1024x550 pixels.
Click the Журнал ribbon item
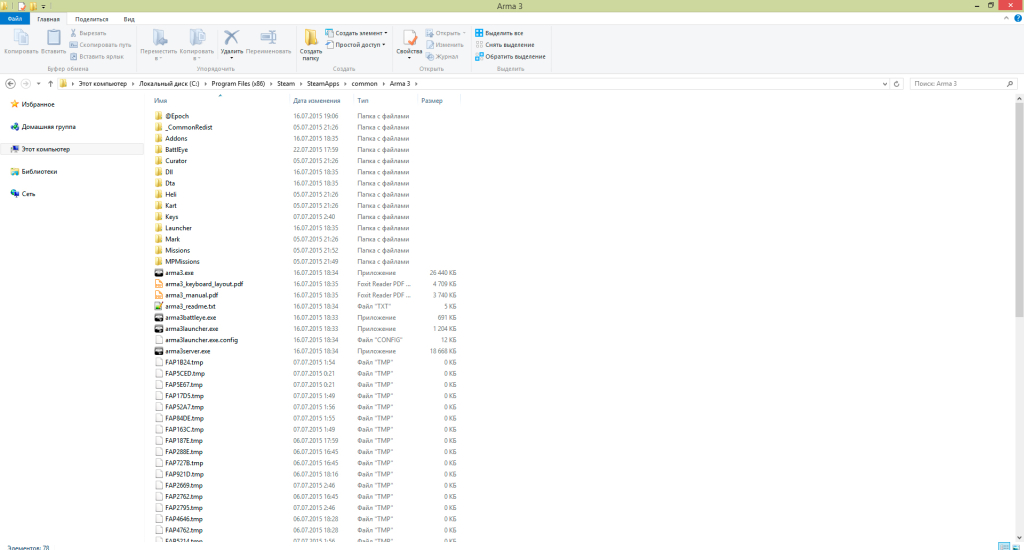click(443, 56)
